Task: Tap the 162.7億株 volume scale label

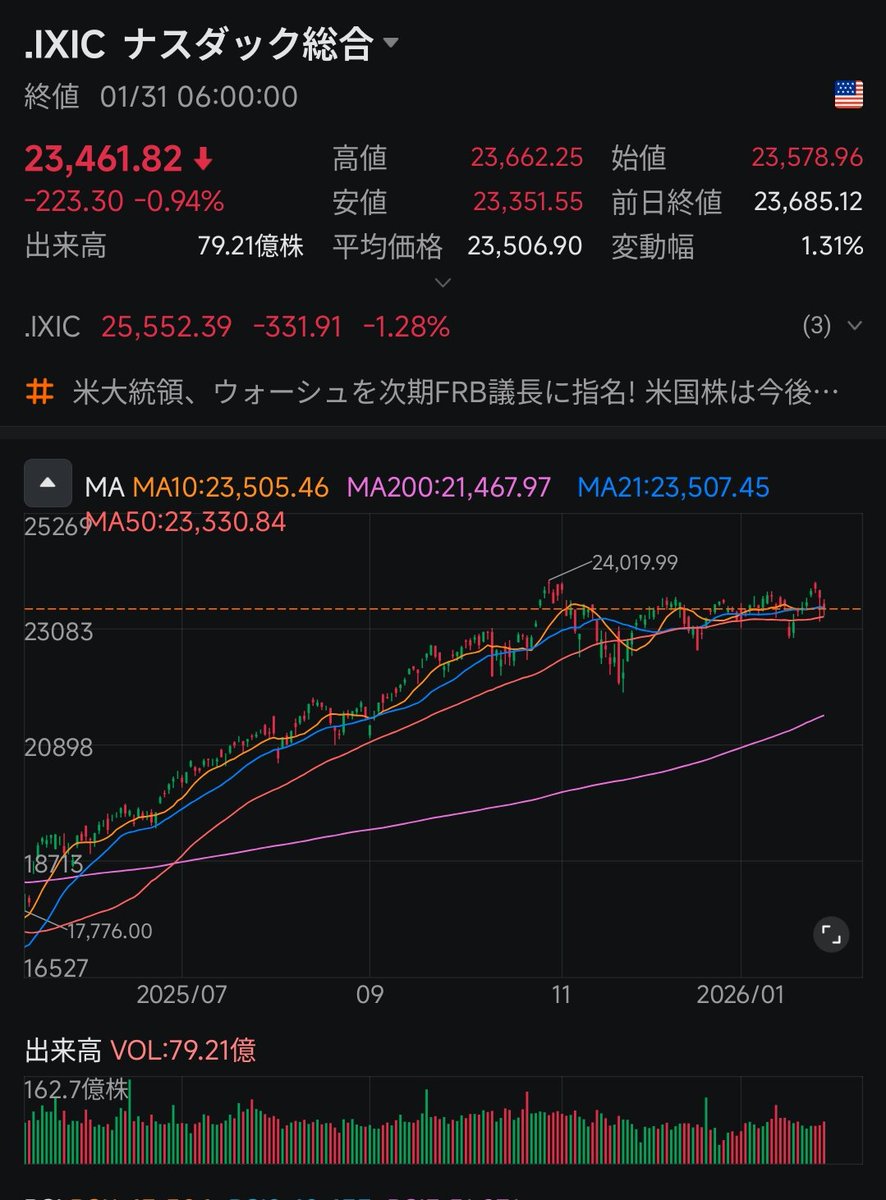Action: (x=77, y=1090)
